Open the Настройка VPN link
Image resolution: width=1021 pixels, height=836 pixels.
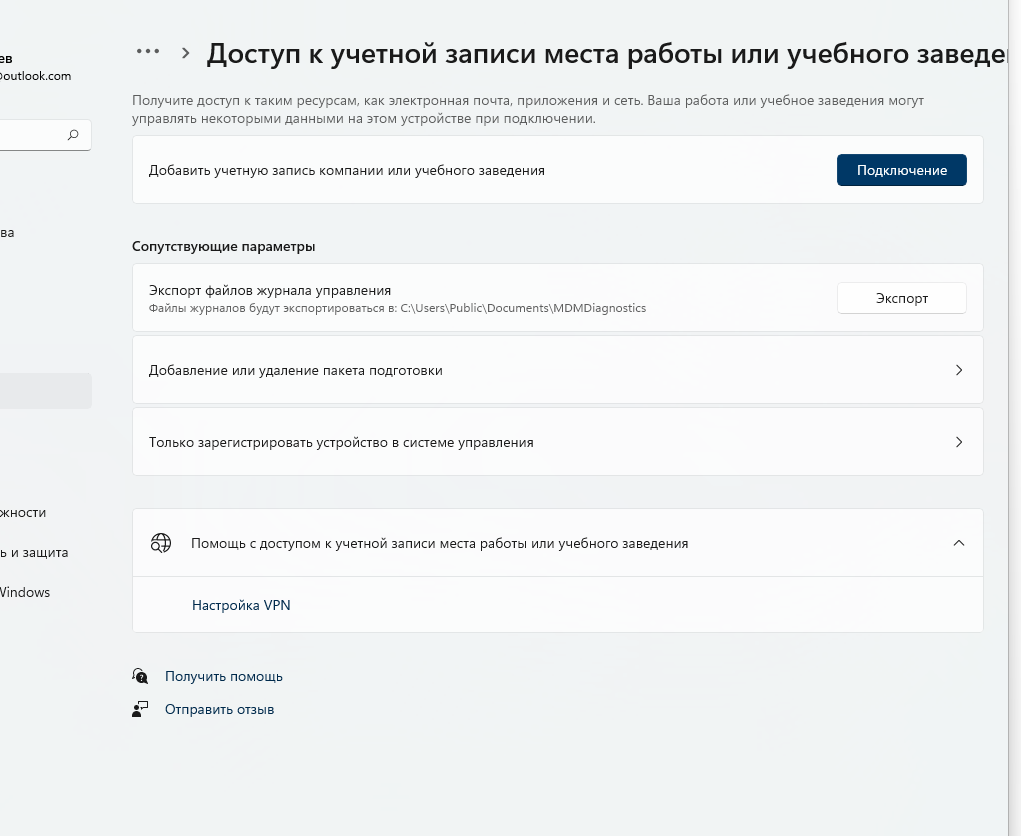pos(241,605)
